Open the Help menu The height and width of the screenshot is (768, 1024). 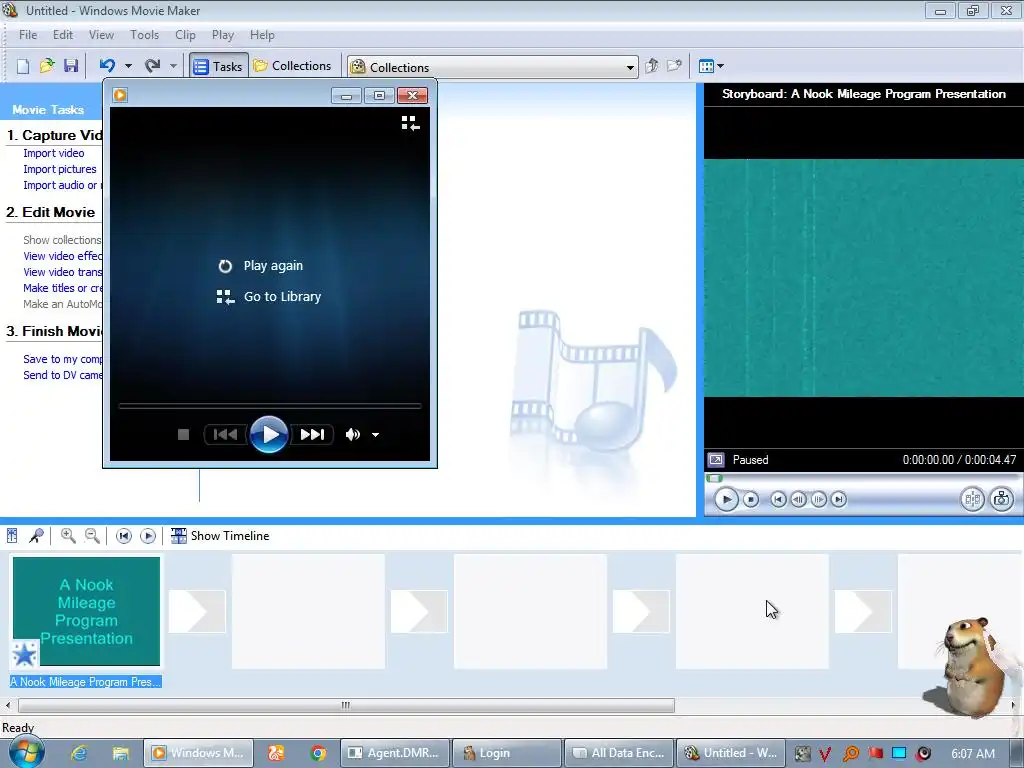[x=262, y=35]
